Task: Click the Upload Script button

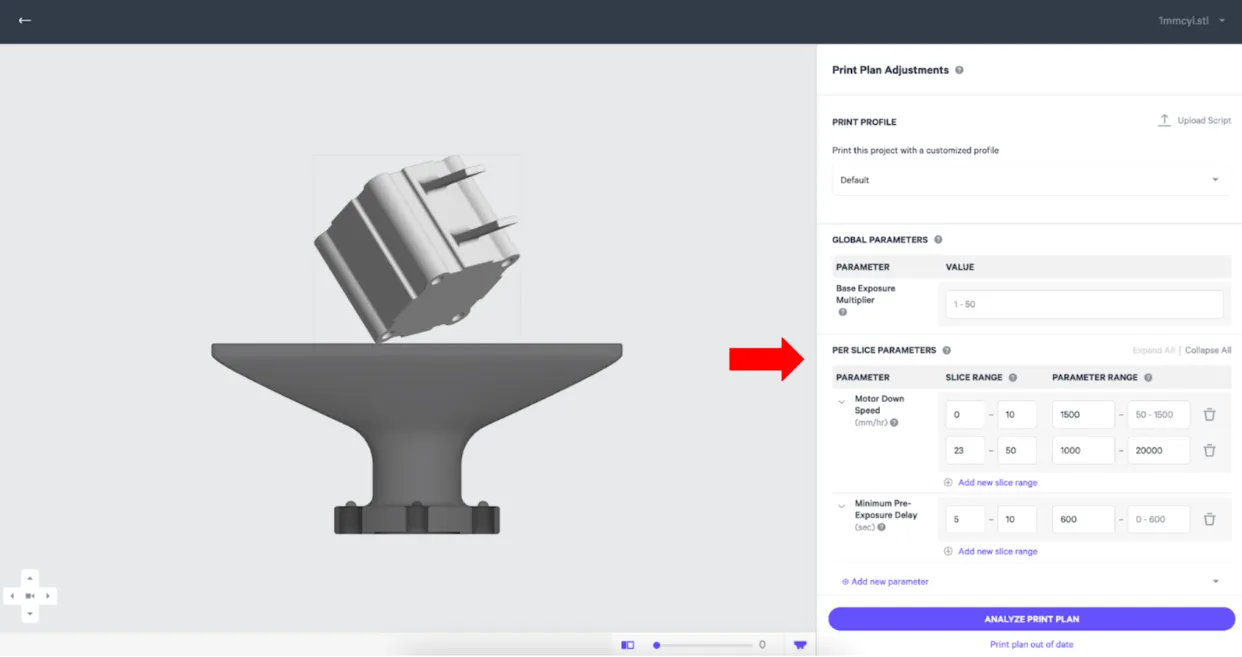Action: tap(1194, 120)
